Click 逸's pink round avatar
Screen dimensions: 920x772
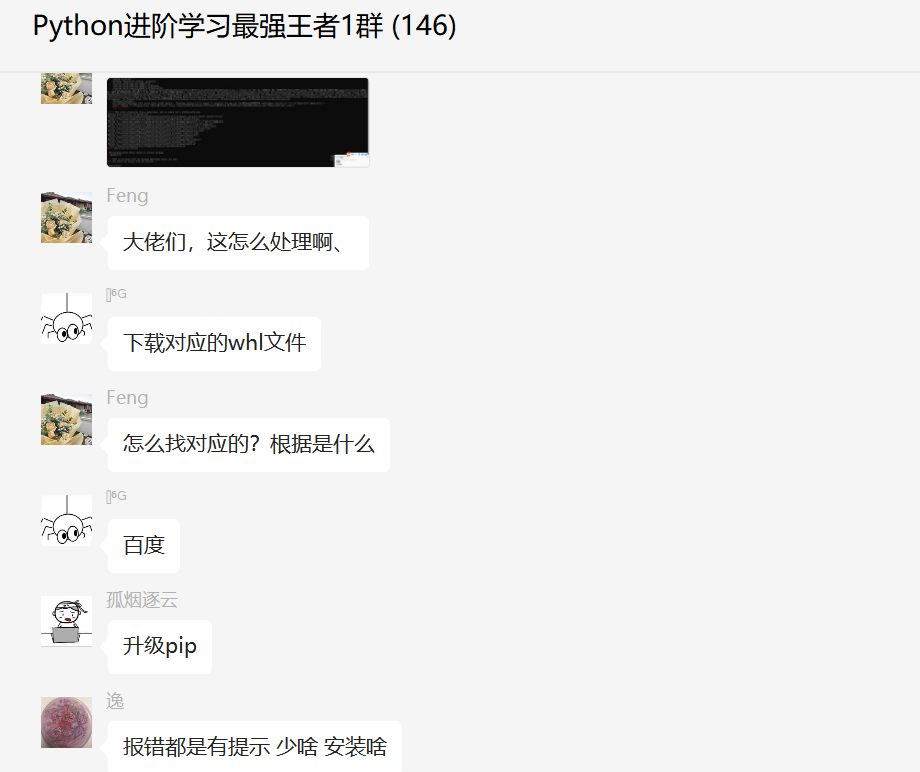pyautogui.click(x=66, y=722)
